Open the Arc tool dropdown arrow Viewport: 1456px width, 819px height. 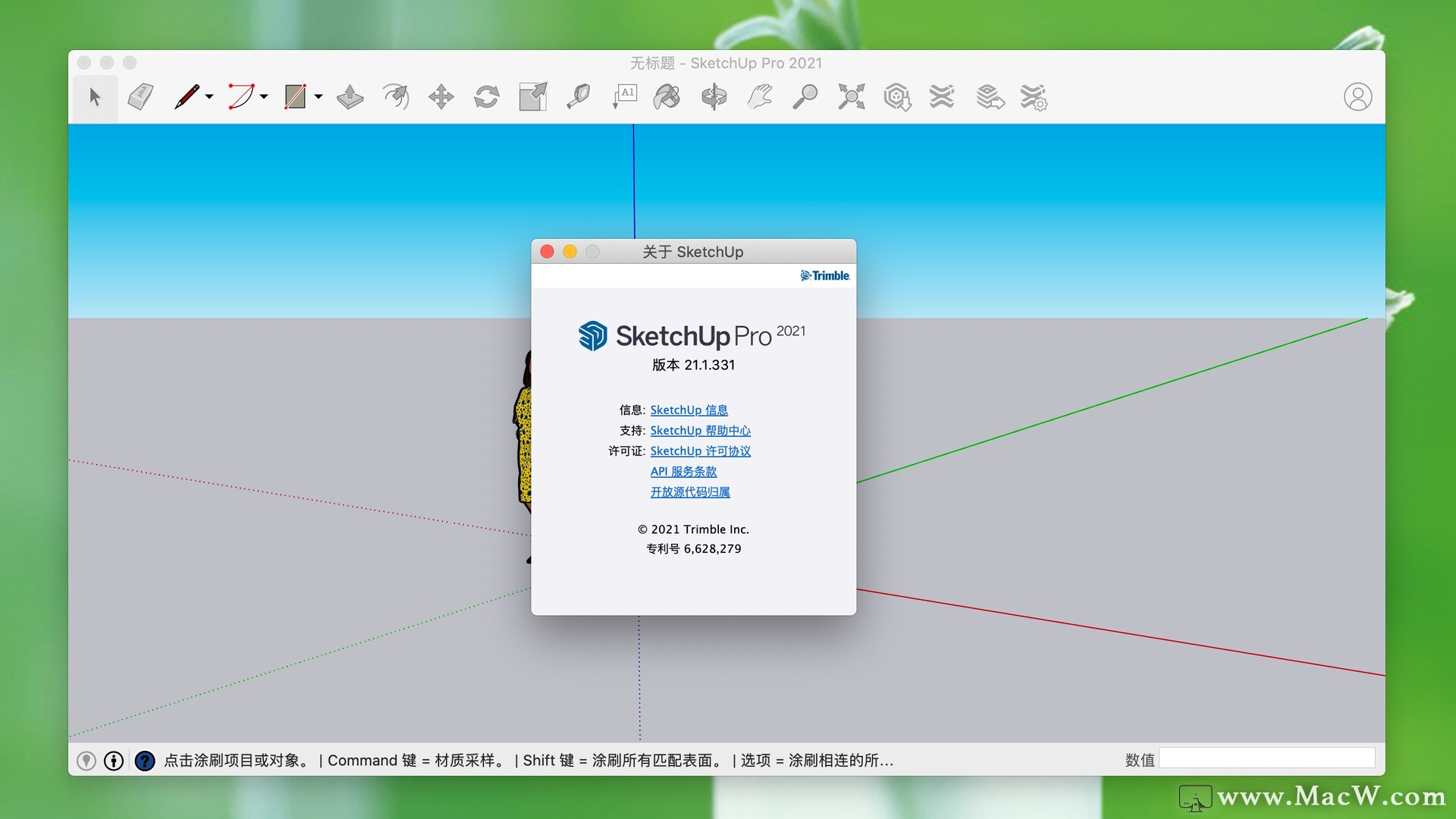264,97
